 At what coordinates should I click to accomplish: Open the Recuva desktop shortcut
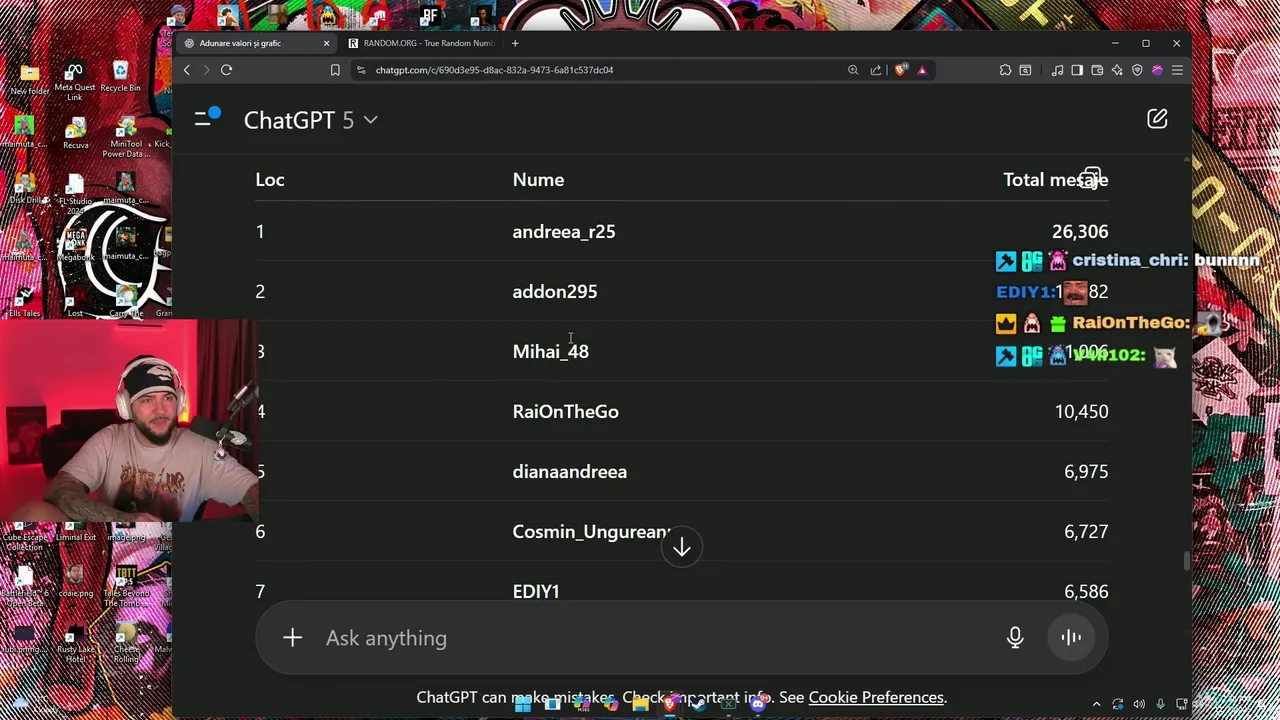pos(75,133)
